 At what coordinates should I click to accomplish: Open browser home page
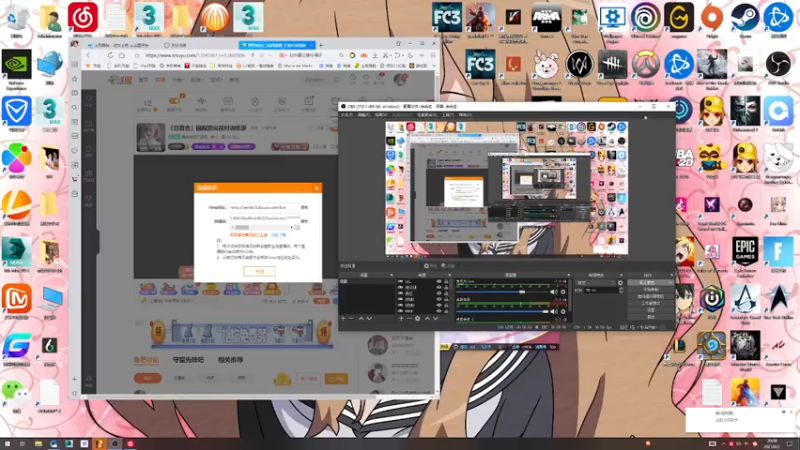[122, 55]
